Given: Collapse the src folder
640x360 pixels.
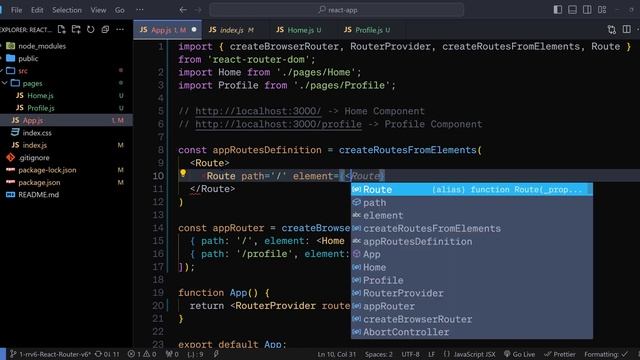Looking at the screenshot, I should [x=23, y=71].
